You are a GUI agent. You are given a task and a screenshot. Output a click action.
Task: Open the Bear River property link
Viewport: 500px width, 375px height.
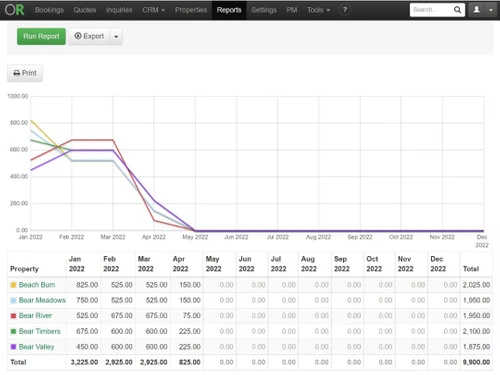pyautogui.click(x=35, y=316)
